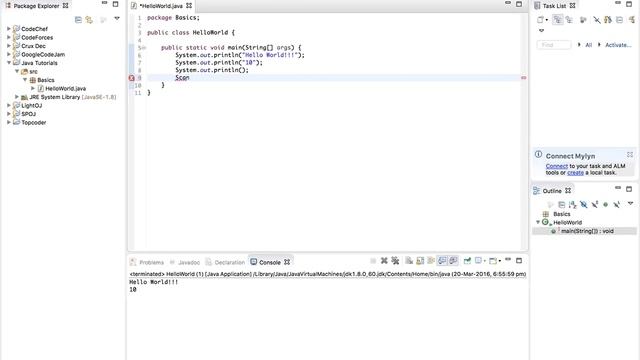
Task: Expand the CodeForces project
Action: click(x=9, y=38)
